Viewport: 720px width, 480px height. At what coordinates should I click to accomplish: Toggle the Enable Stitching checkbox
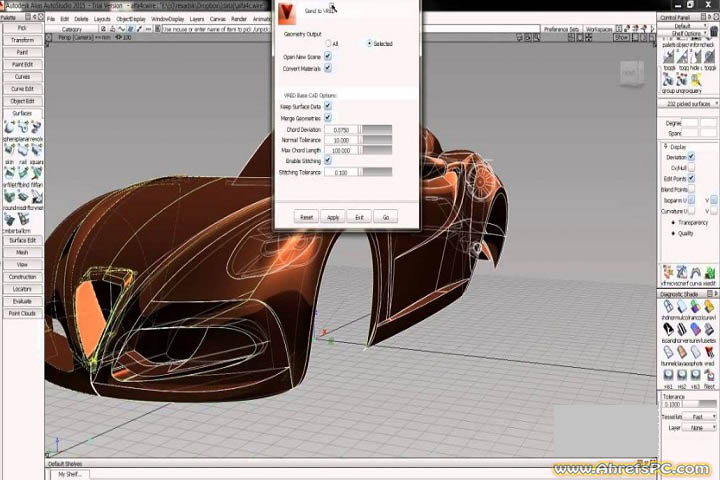point(328,160)
